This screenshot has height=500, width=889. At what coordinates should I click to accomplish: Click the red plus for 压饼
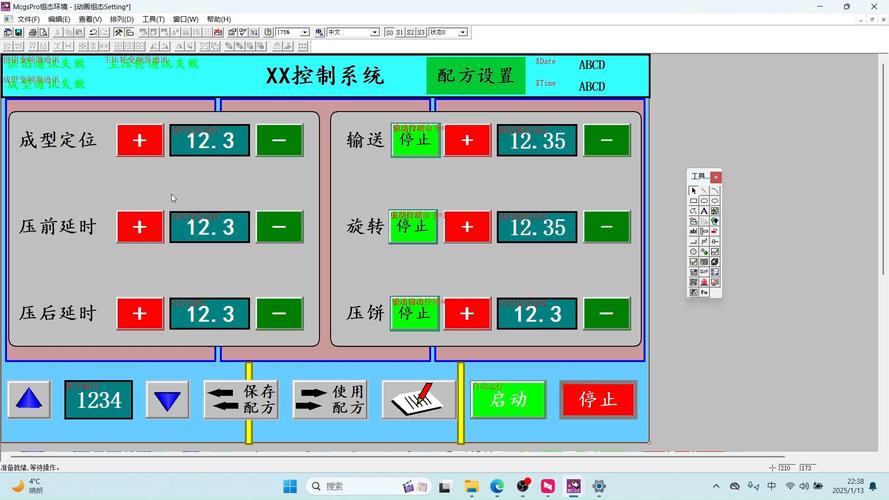(x=467, y=313)
